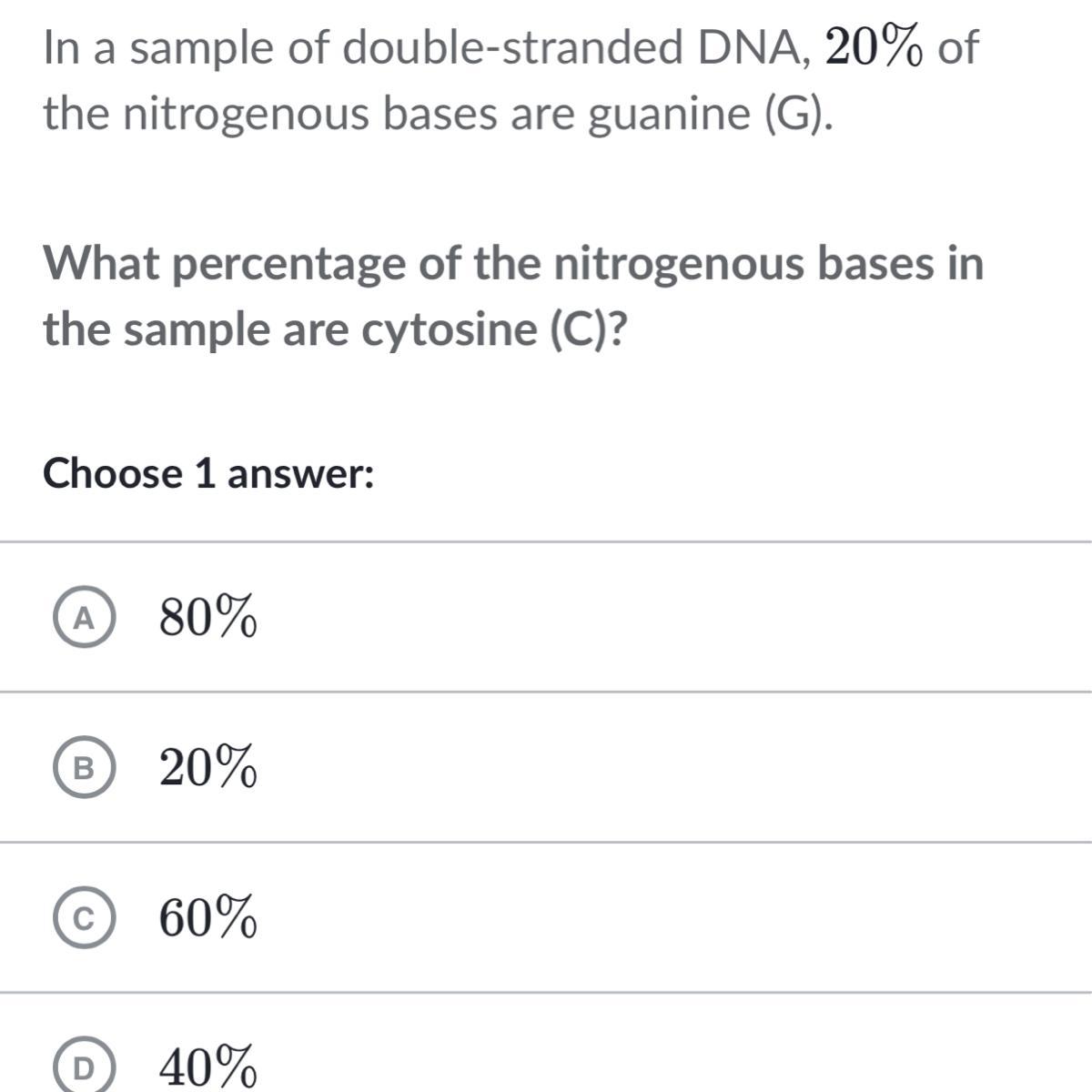Click the 60% answer text
Viewport: 1092px width, 1092px height.
(x=208, y=920)
